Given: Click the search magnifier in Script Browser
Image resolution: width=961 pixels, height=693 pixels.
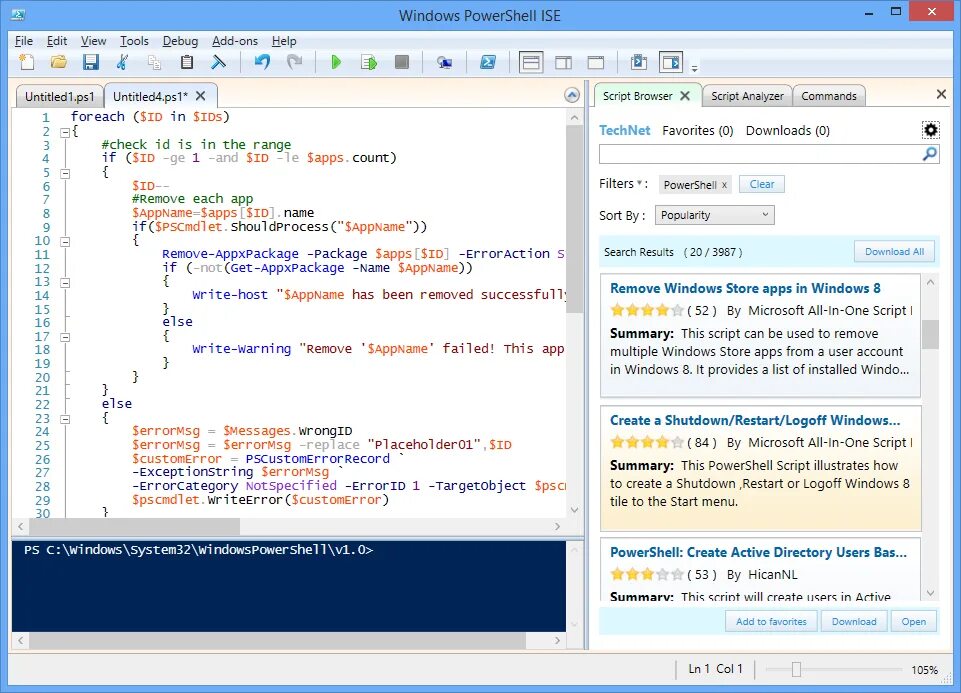Looking at the screenshot, I should pyautogui.click(x=930, y=154).
